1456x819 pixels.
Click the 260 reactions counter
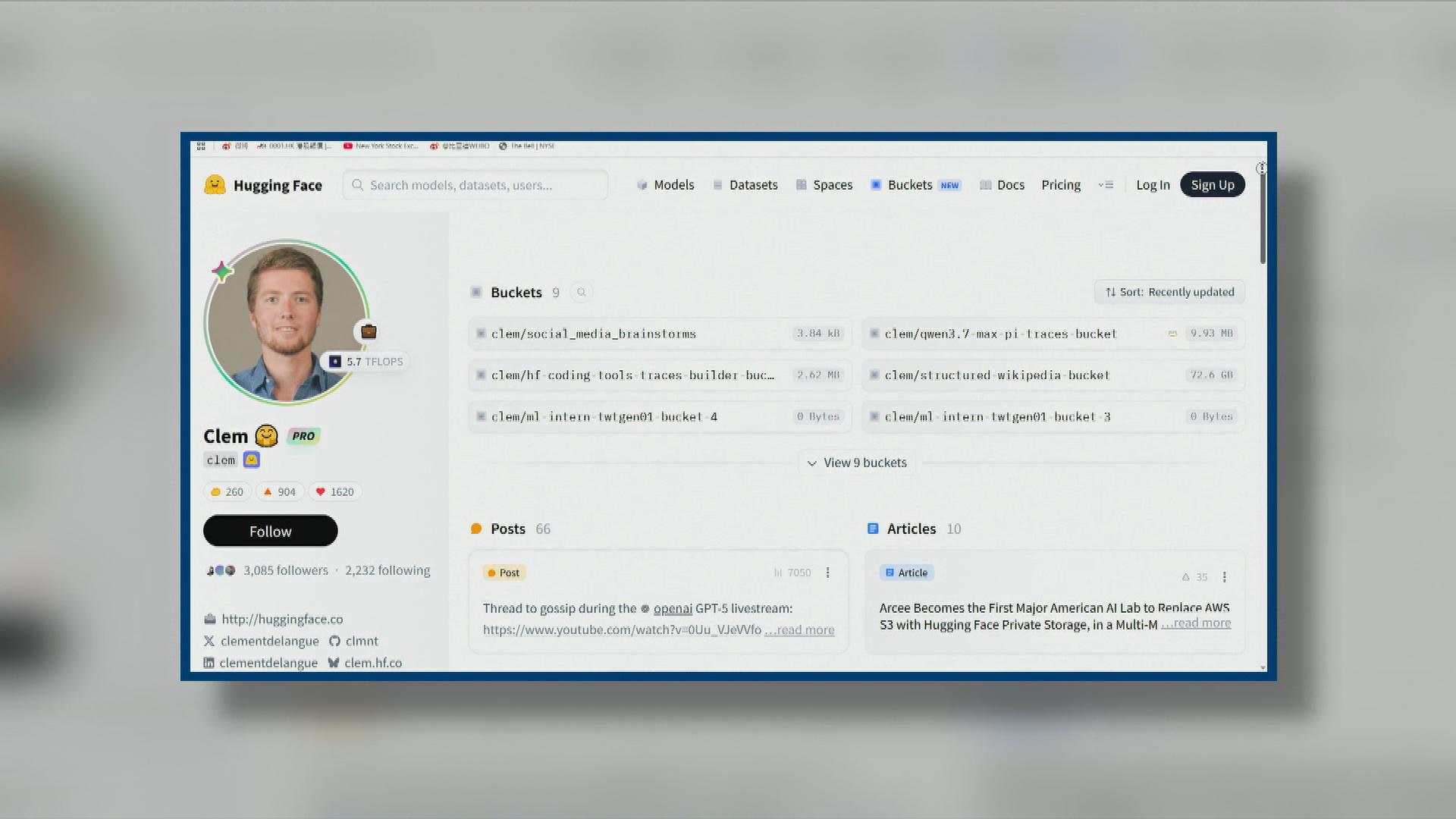pyautogui.click(x=227, y=491)
